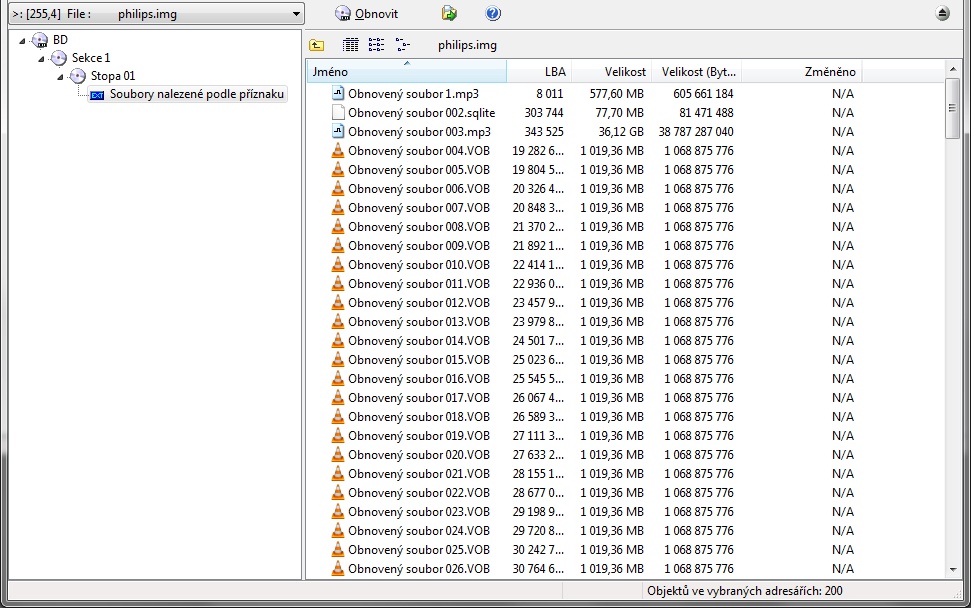
Task: Click status text Objektů ve vybraných adresářích: 200
Action: click(x=744, y=591)
